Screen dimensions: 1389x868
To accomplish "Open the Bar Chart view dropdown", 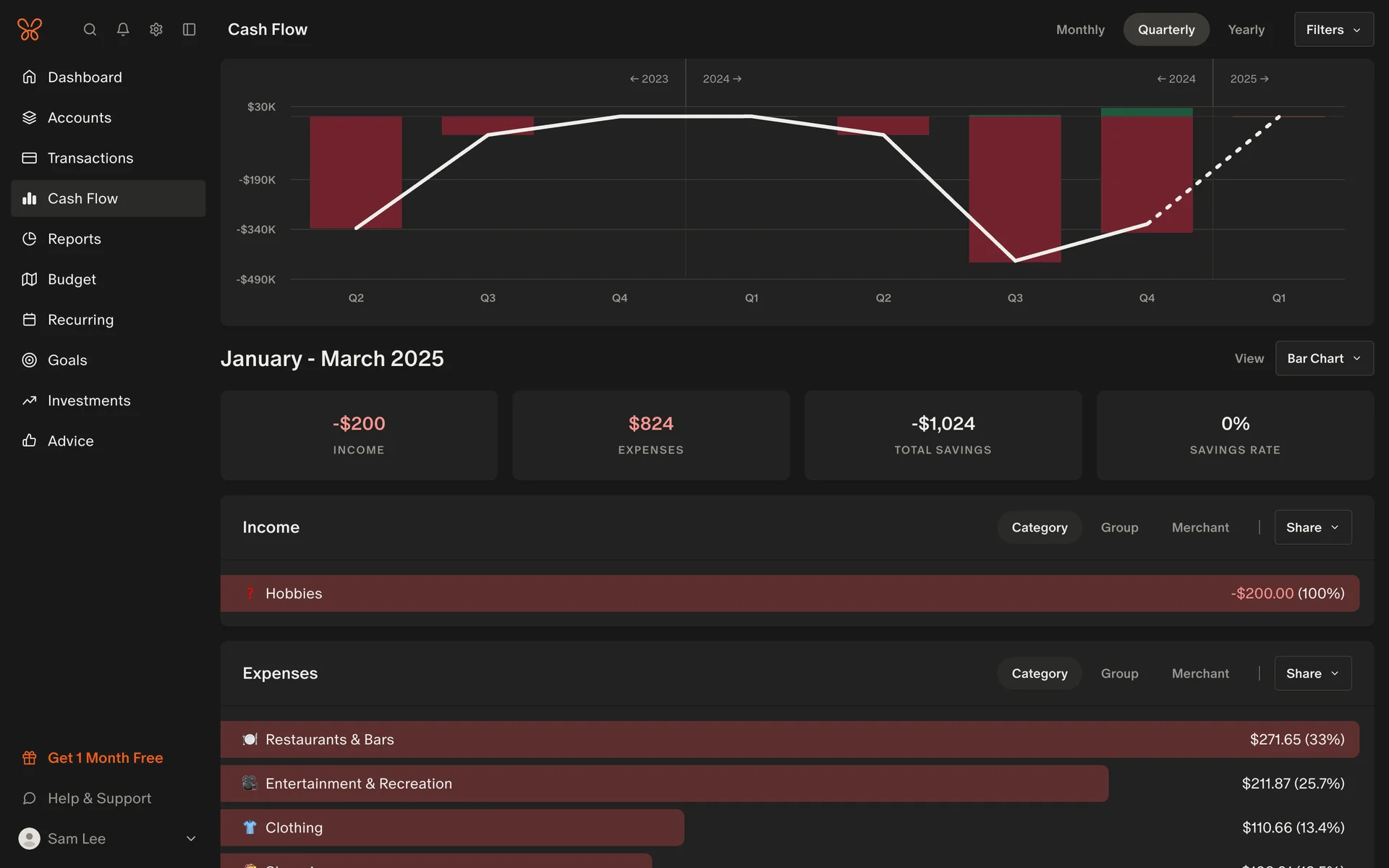I will [1324, 359].
